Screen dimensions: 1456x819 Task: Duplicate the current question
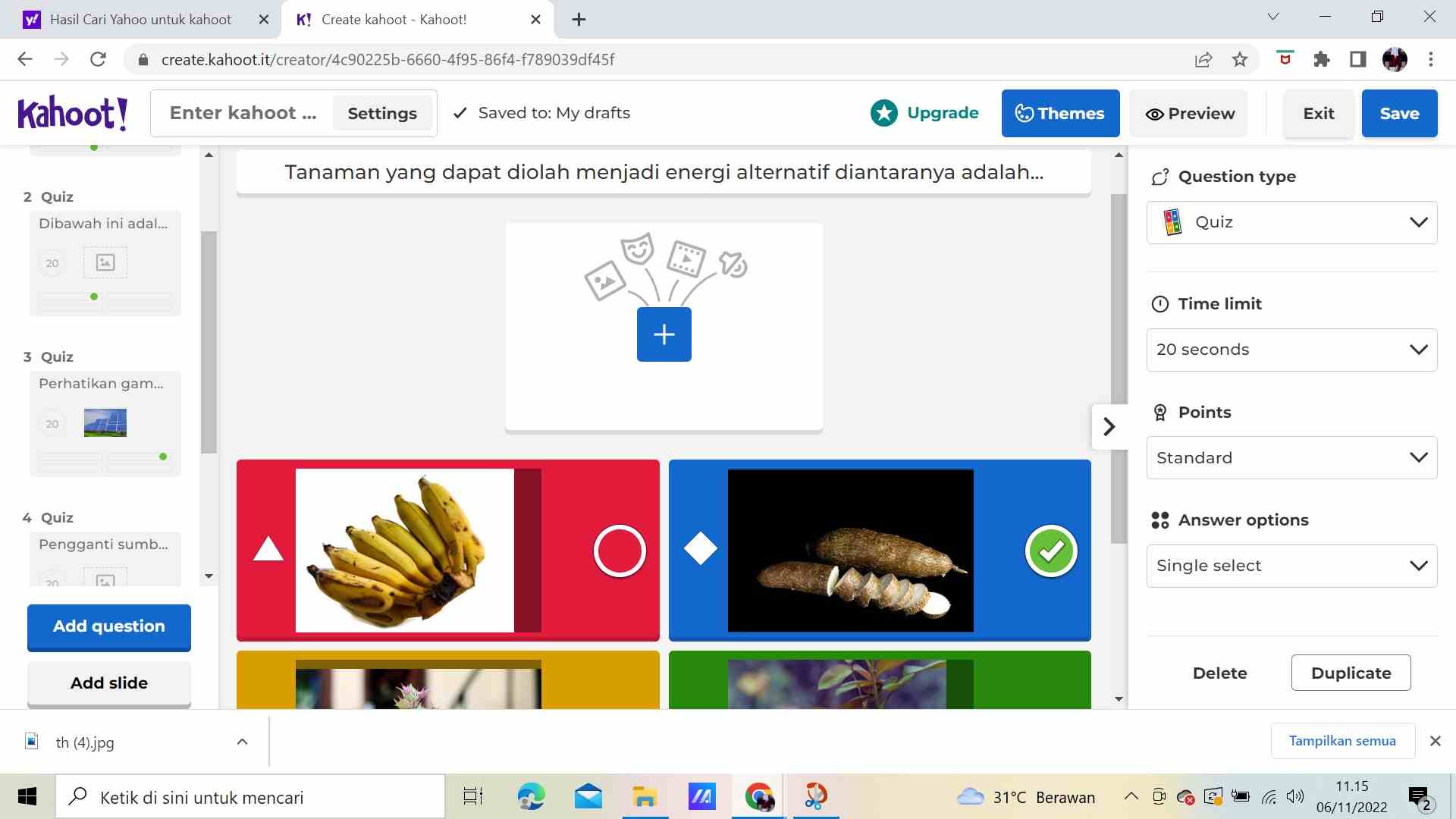point(1351,673)
